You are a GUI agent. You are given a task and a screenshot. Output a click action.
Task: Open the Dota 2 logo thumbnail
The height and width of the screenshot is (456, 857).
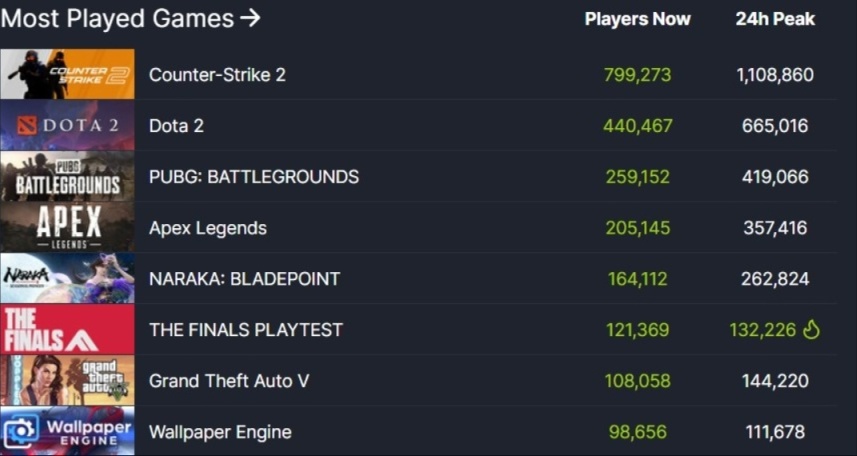pos(67,126)
